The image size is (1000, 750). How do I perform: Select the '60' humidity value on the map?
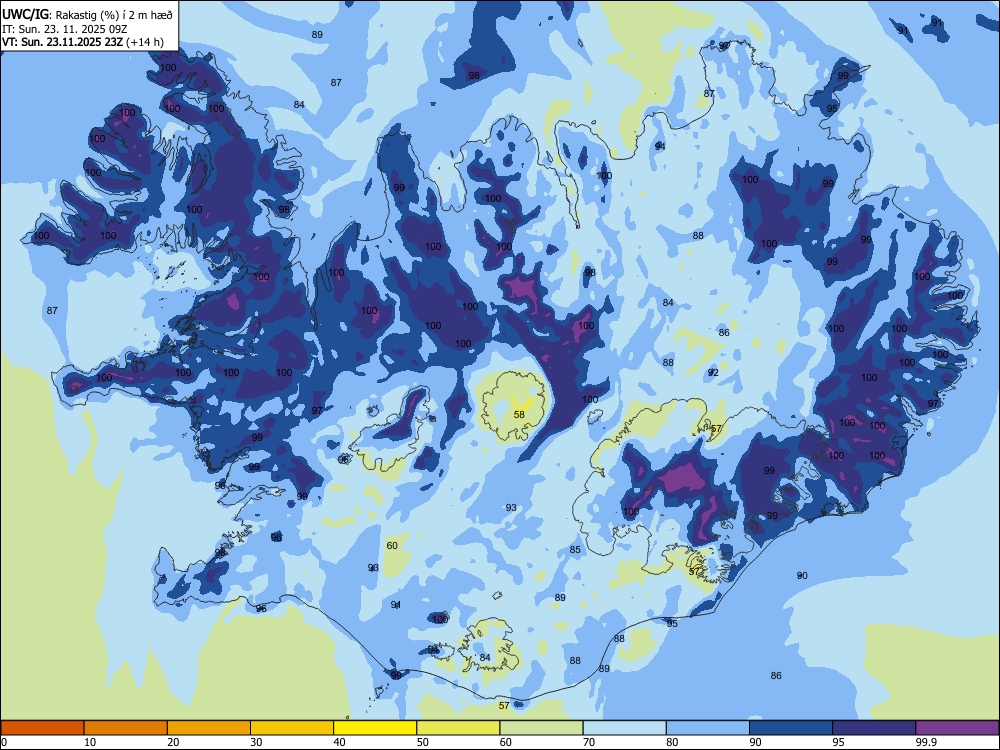click(392, 545)
